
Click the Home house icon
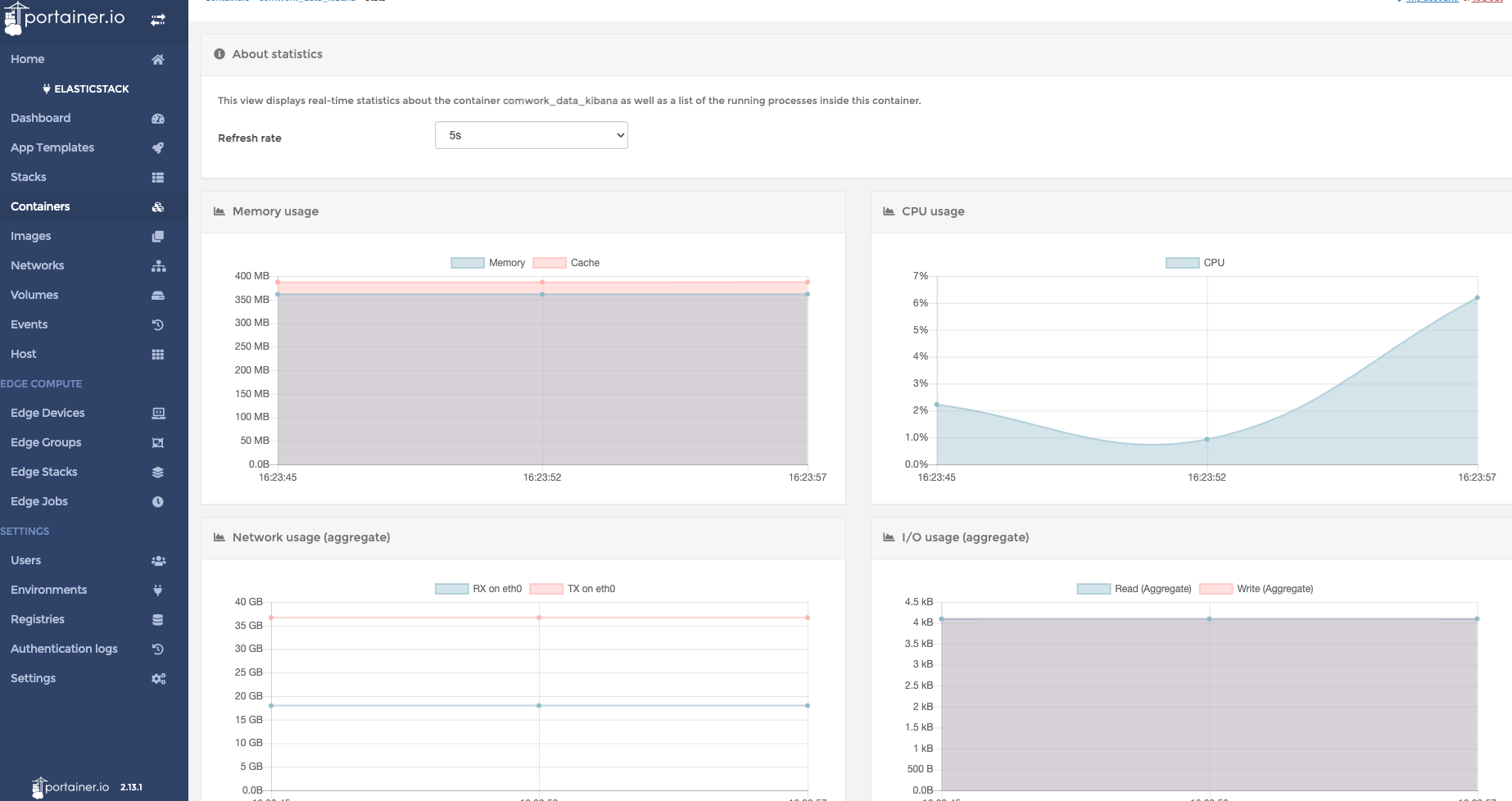[158, 60]
